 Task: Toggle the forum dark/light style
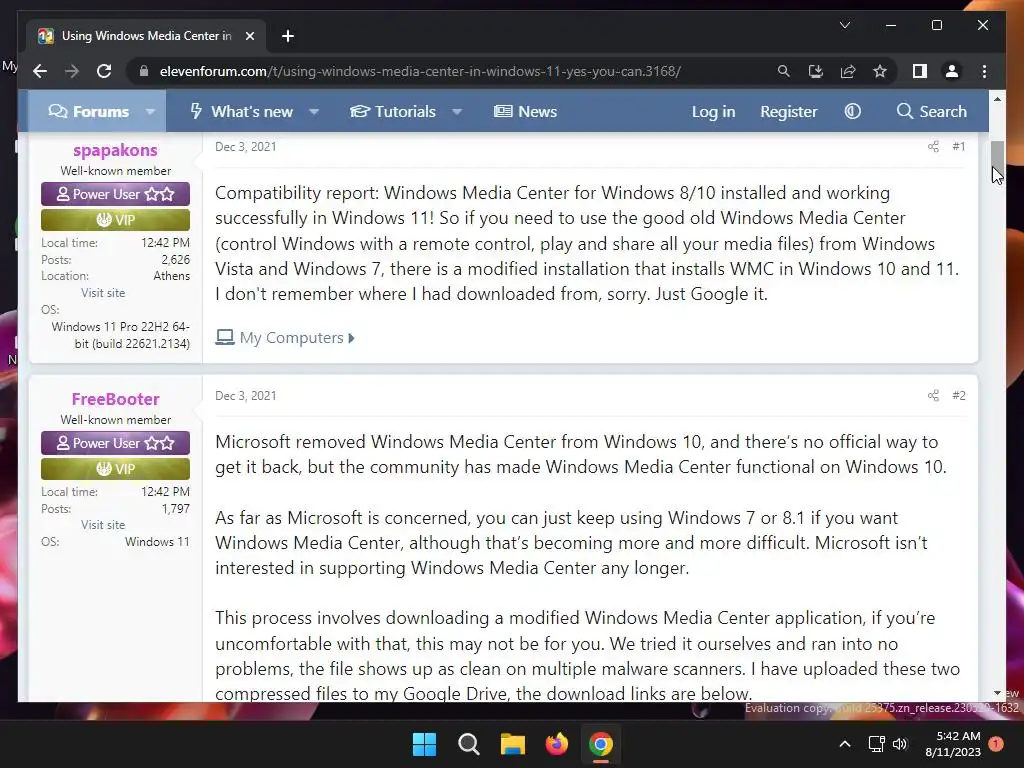[852, 112]
